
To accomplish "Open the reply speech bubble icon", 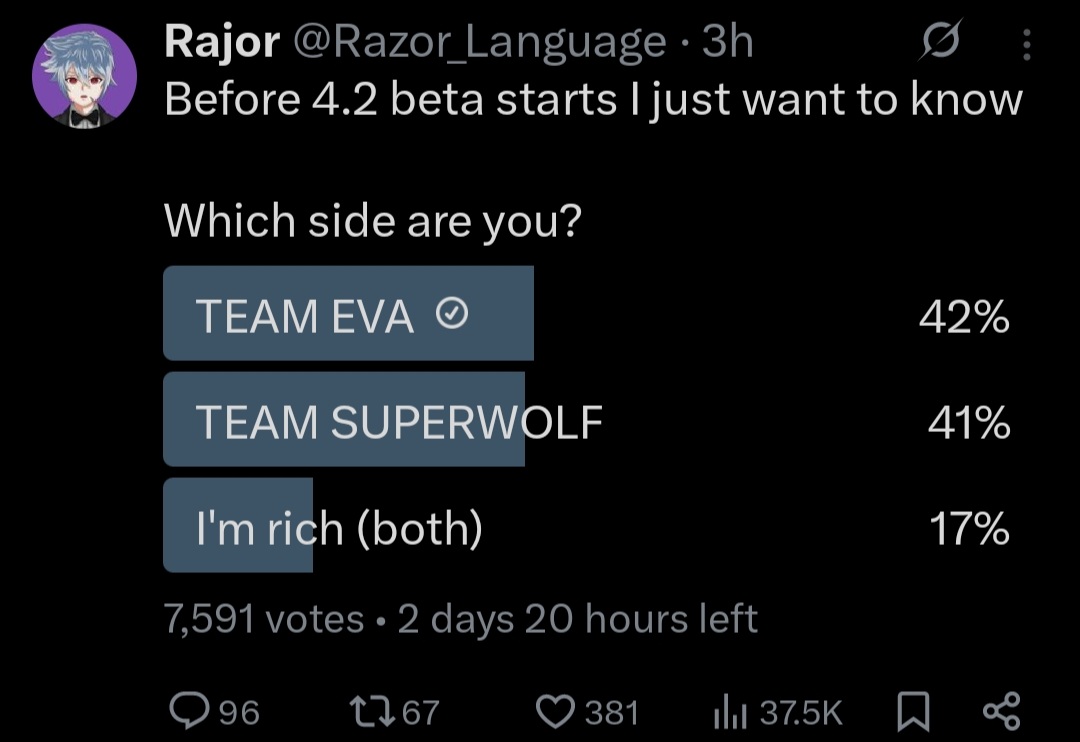I will [189, 711].
